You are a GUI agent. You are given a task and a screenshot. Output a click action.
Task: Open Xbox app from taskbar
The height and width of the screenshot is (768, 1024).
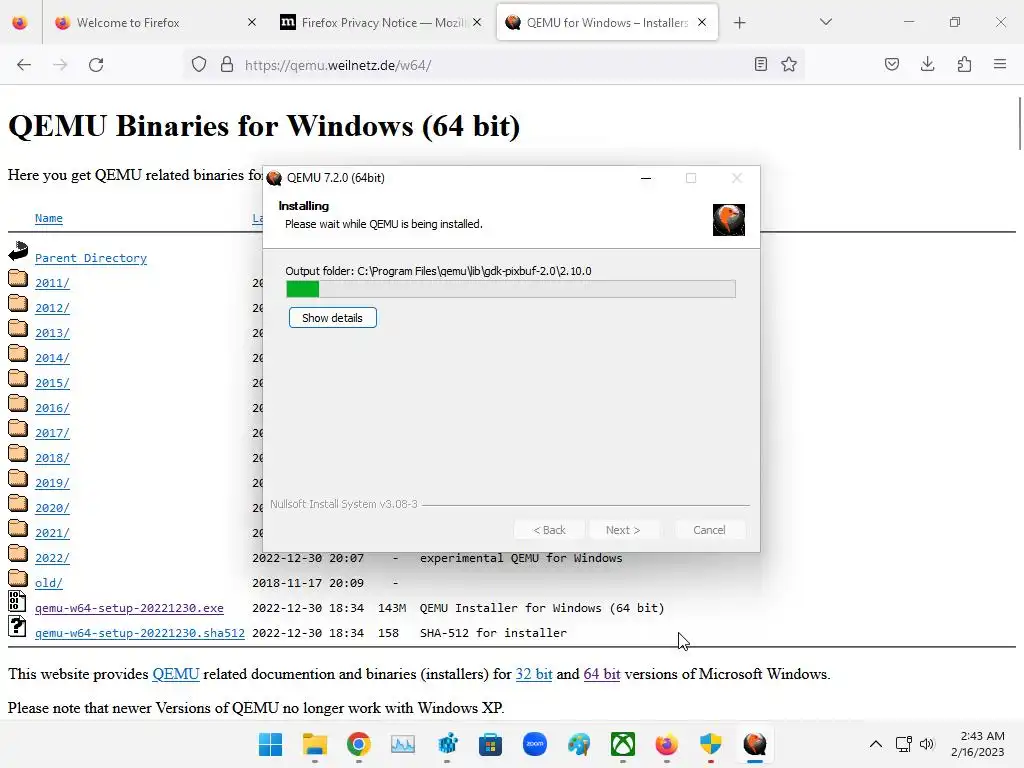623,744
